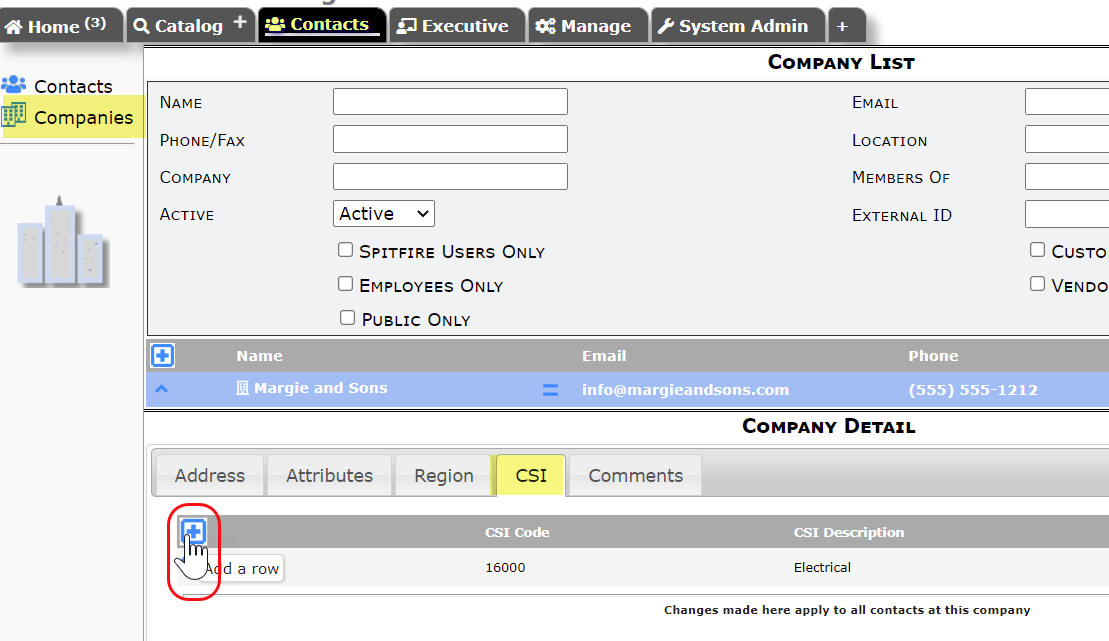Click the CSI Code column header

(x=517, y=532)
